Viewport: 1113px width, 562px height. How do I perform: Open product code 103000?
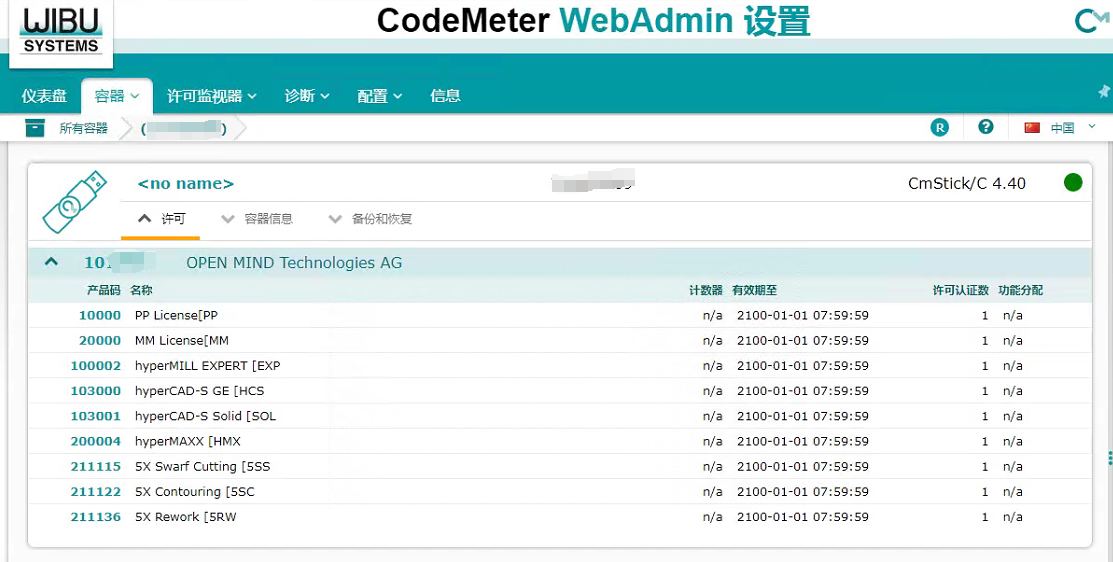pyautogui.click(x=96, y=391)
